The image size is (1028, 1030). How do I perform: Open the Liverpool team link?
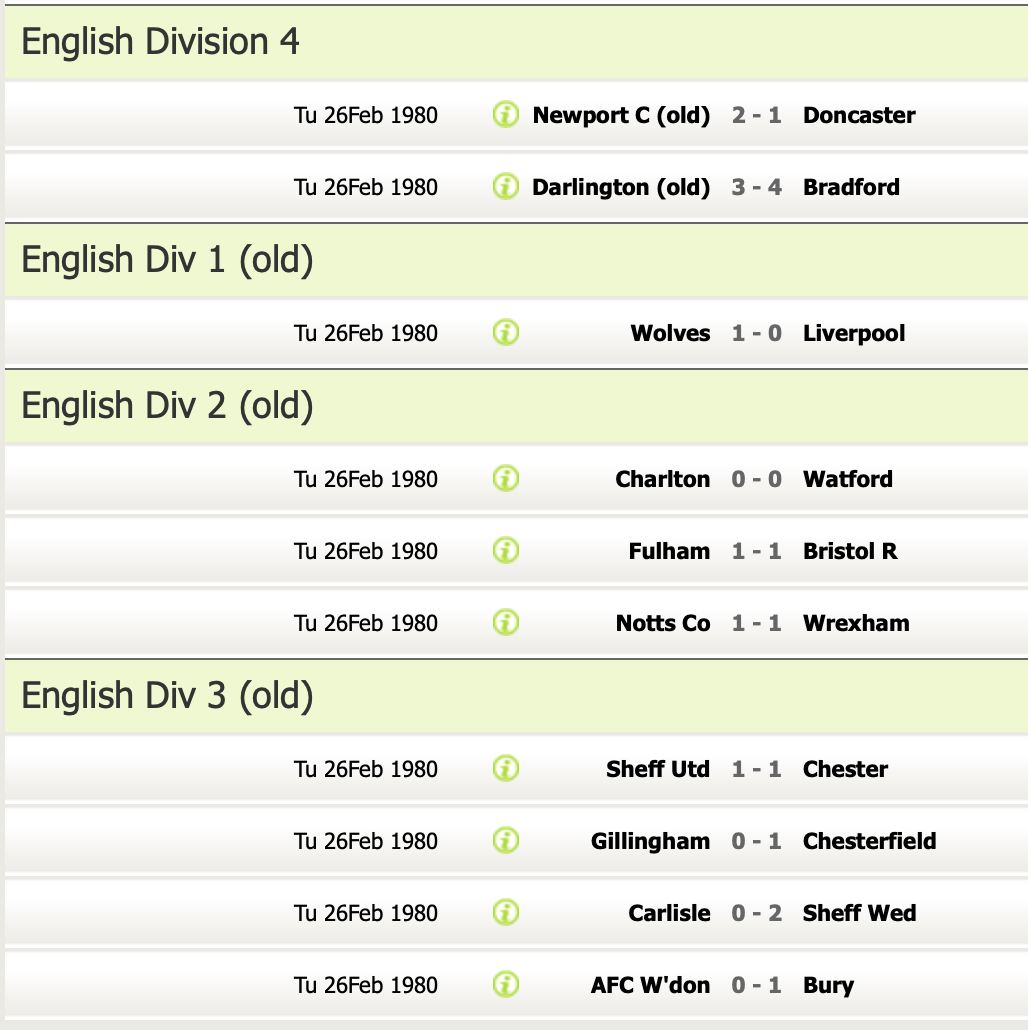(853, 333)
